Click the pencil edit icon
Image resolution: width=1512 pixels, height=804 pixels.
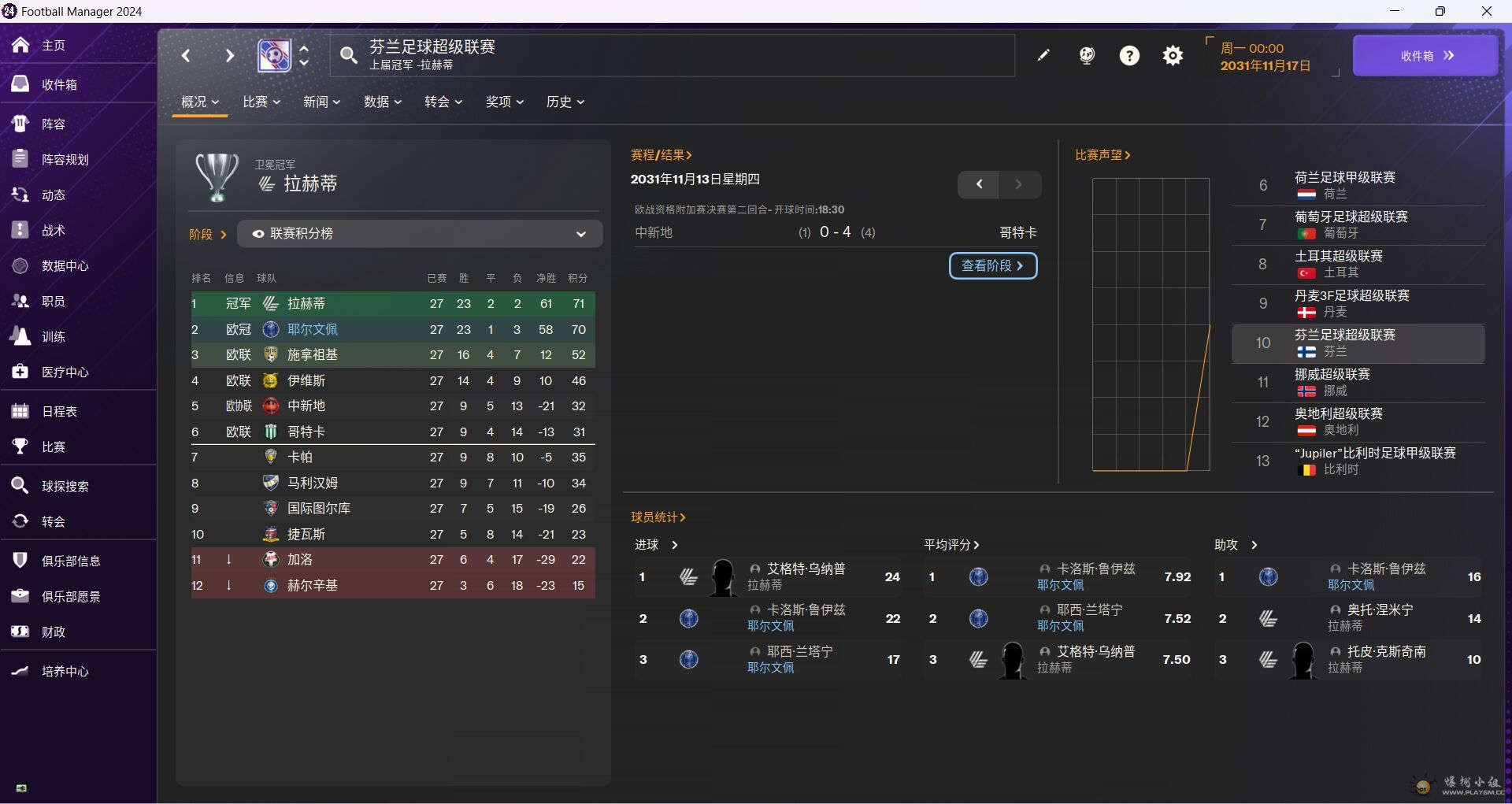1043,55
